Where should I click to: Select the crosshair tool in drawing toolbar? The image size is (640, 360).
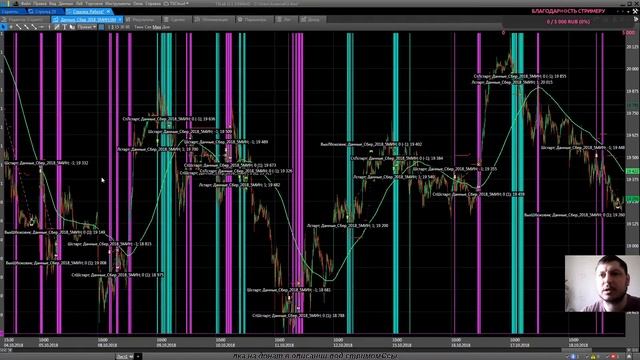coord(11,27)
